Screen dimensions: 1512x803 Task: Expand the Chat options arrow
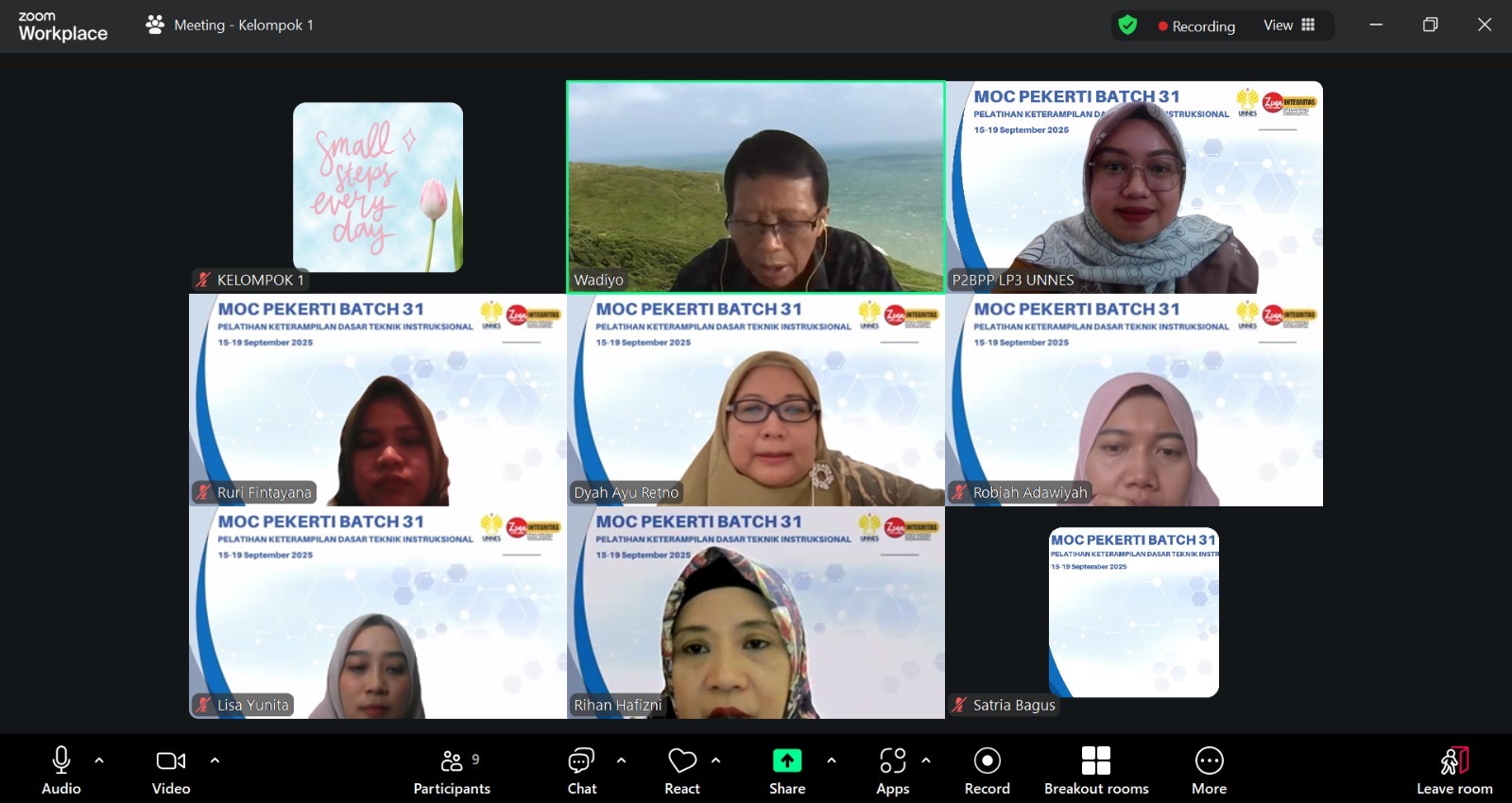tap(621, 760)
